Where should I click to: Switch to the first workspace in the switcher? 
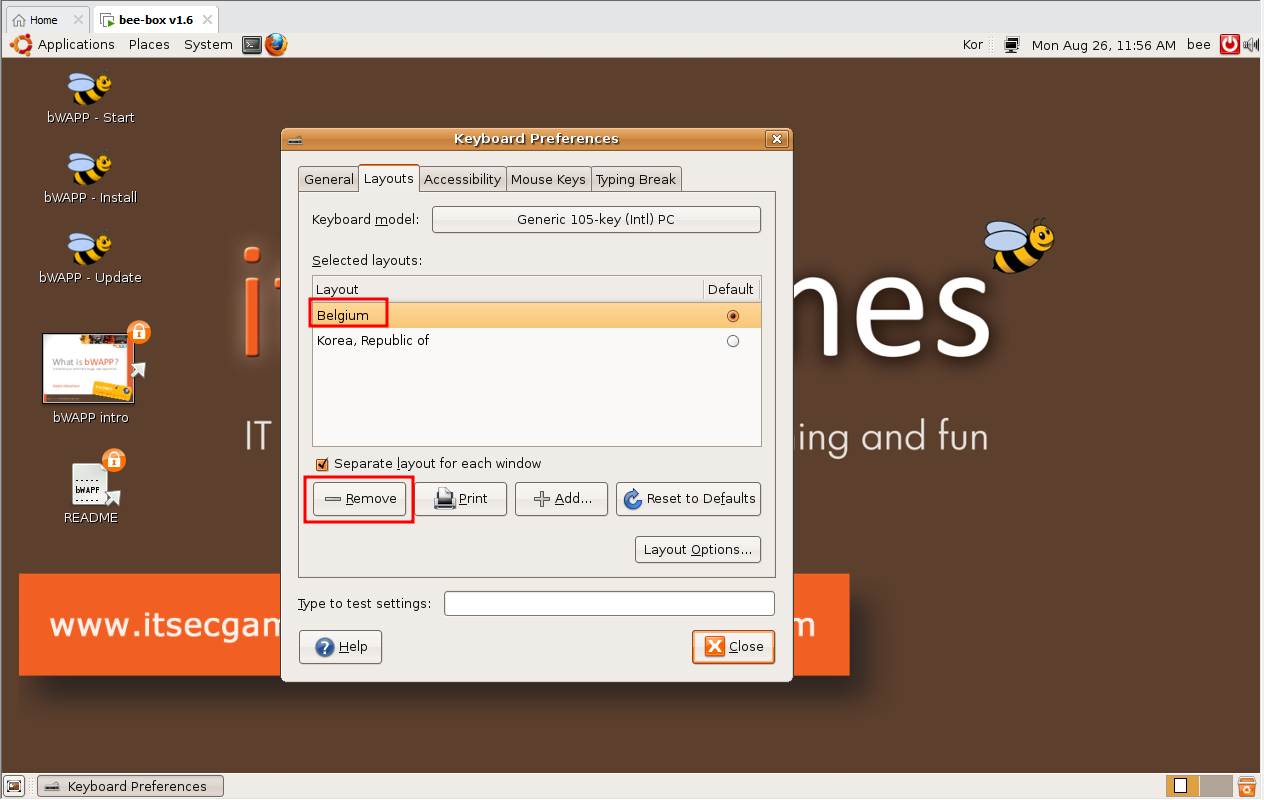1182,786
